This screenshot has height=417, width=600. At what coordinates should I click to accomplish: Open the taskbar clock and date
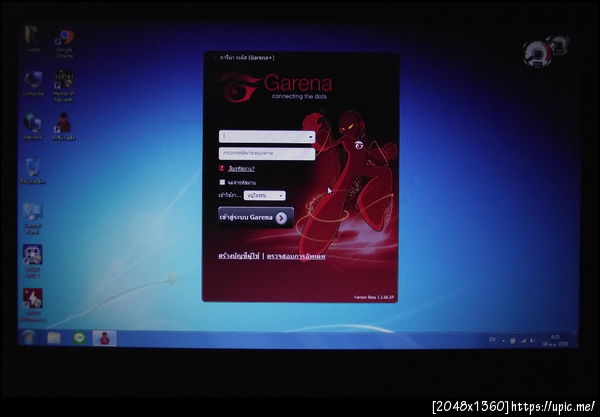point(555,340)
